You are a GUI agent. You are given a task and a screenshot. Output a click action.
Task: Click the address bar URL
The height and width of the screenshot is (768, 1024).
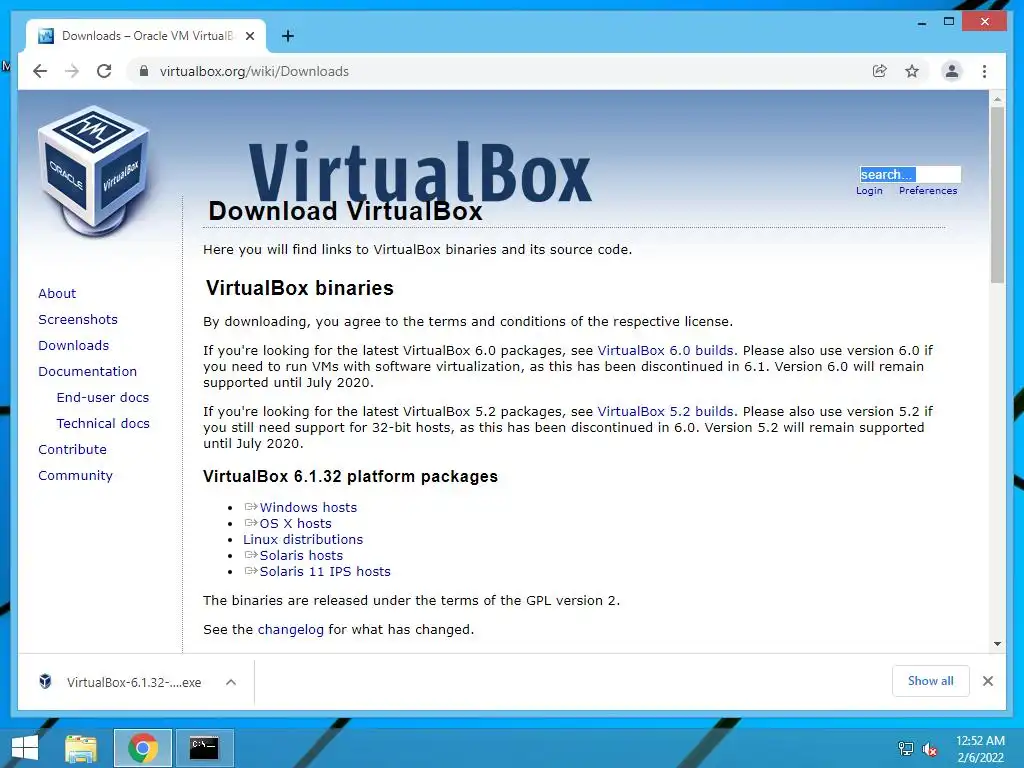click(x=254, y=71)
